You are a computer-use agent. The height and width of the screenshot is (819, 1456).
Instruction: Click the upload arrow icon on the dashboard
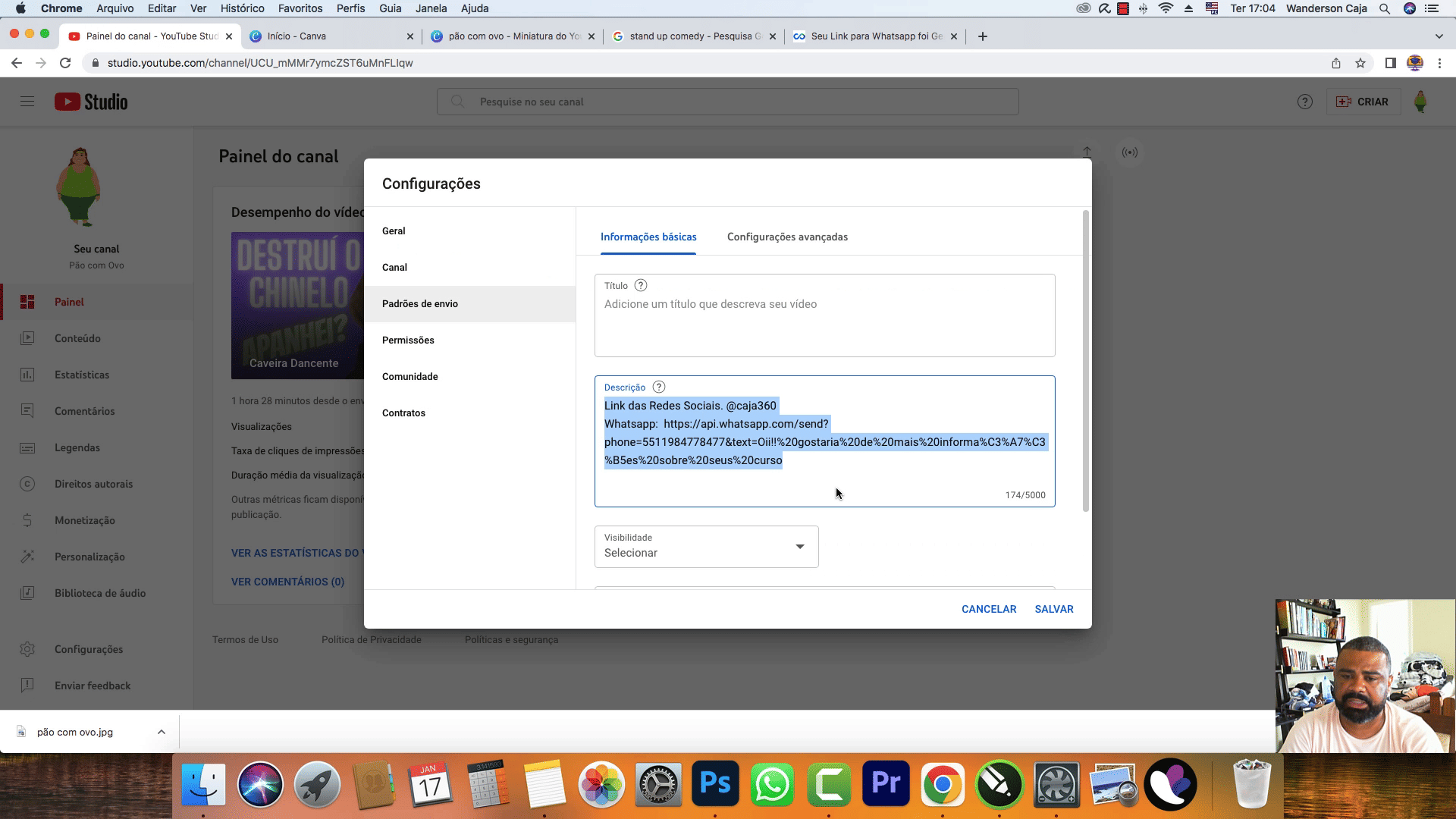pyautogui.click(x=1087, y=152)
